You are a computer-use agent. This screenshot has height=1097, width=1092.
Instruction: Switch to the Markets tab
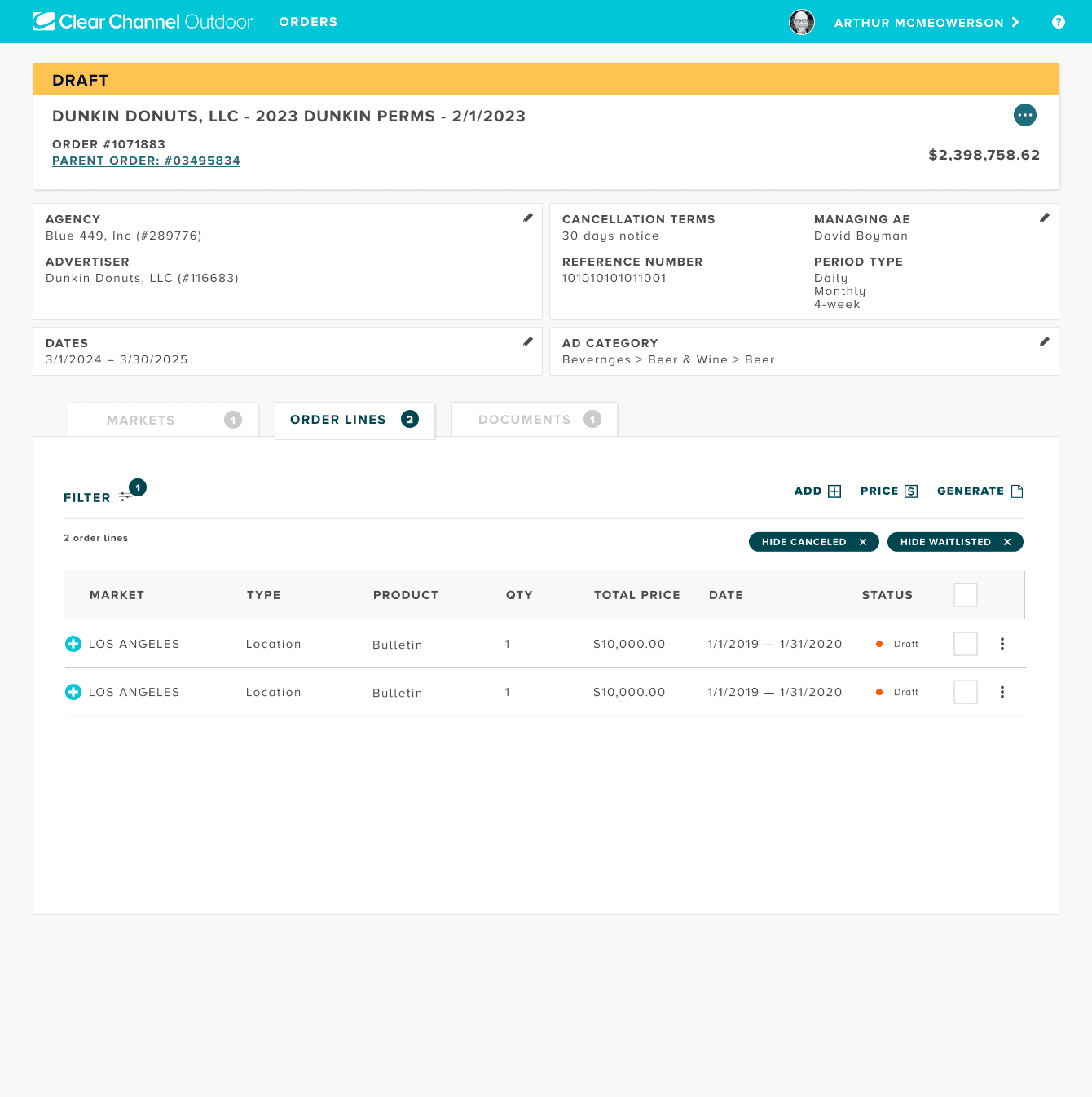point(163,420)
